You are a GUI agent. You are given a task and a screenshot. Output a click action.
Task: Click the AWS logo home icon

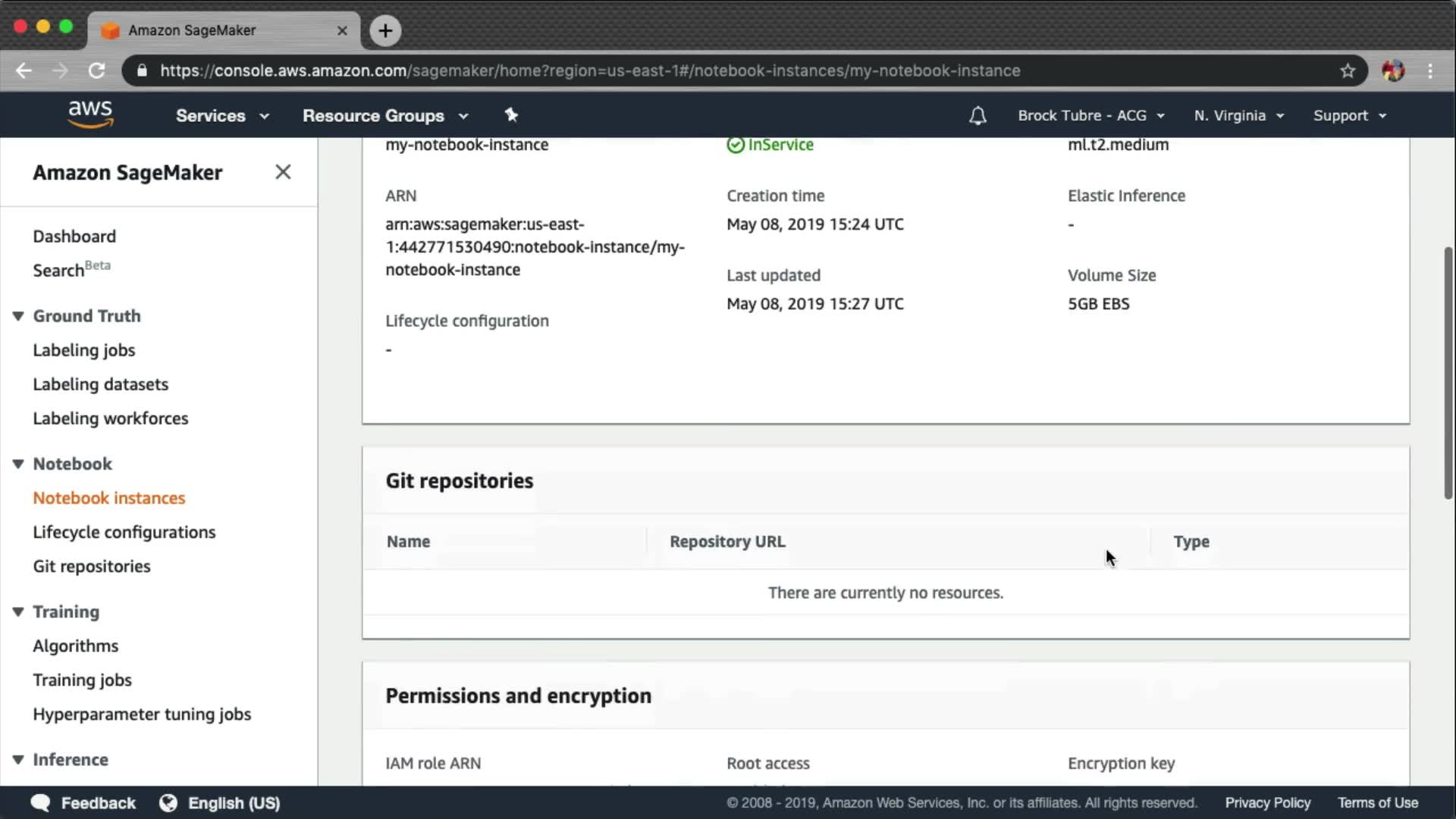click(x=90, y=115)
